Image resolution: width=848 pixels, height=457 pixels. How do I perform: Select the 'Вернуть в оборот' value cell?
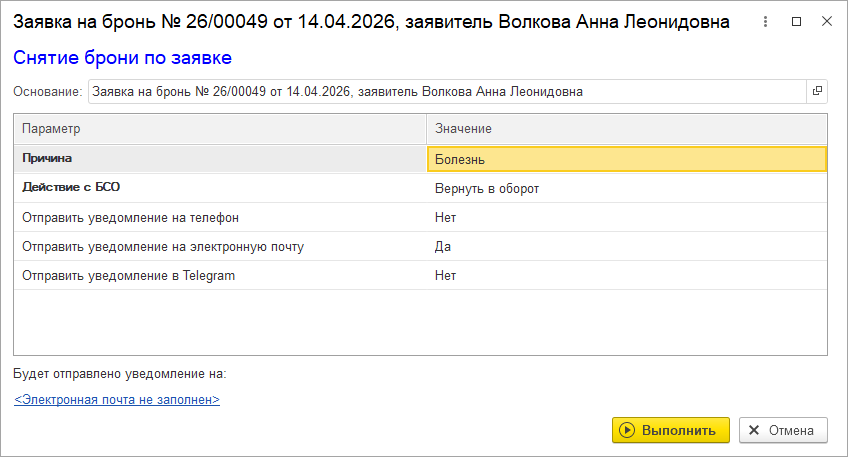(626, 188)
